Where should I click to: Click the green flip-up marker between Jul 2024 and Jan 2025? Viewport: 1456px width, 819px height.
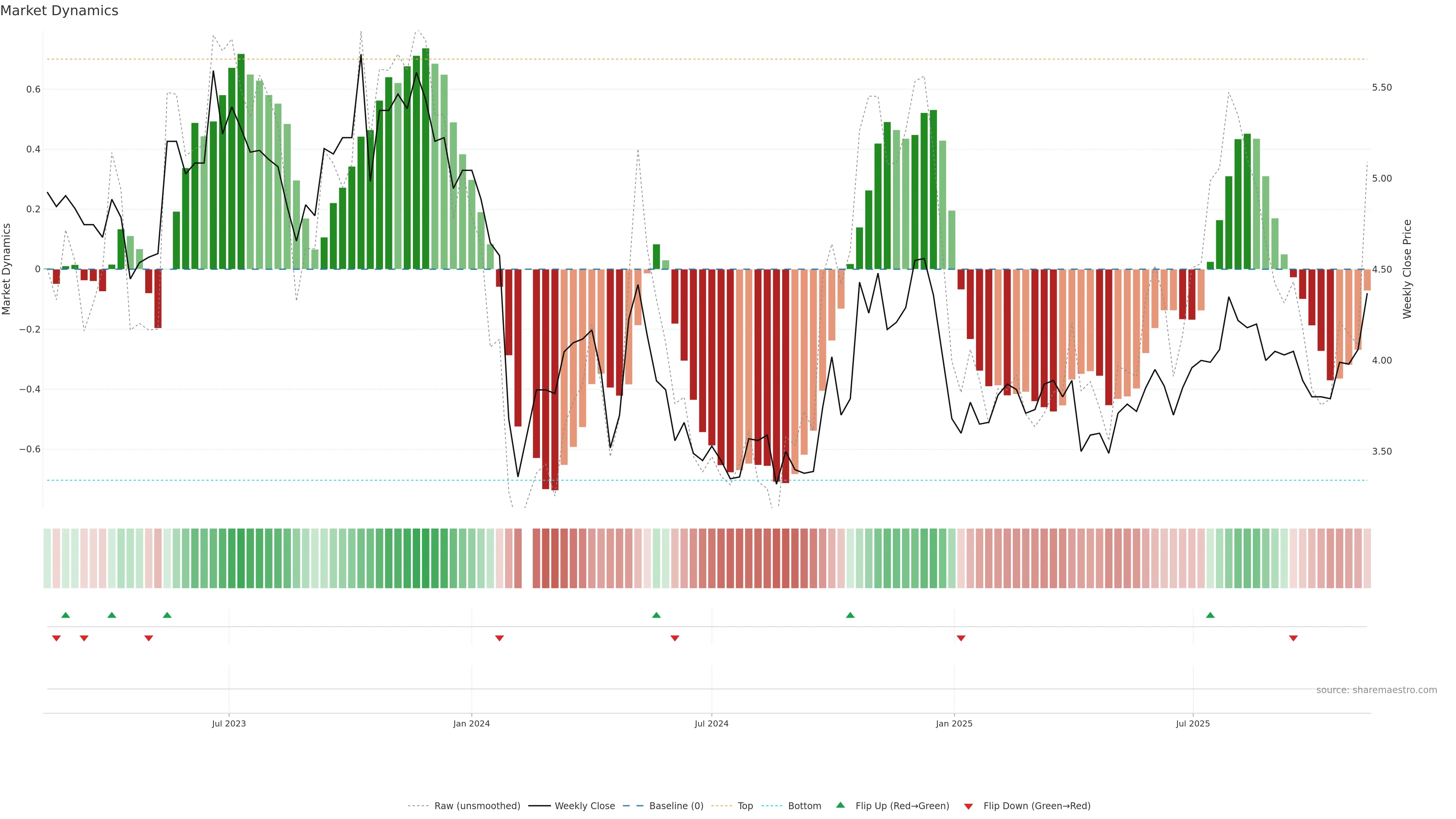pyautogui.click(x=850, y=615)
